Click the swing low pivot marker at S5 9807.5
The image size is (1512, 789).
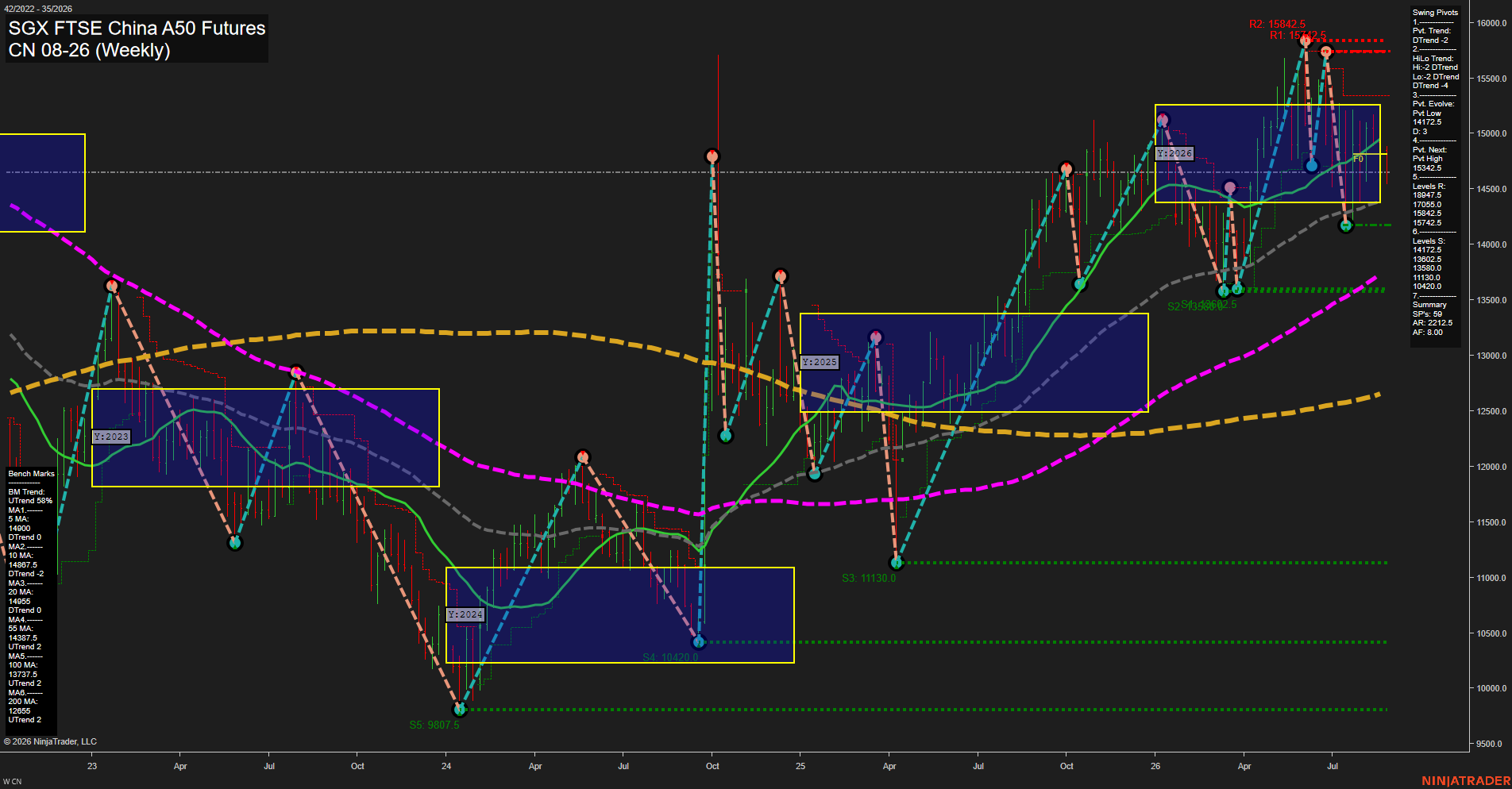click(x=459, y=709)
